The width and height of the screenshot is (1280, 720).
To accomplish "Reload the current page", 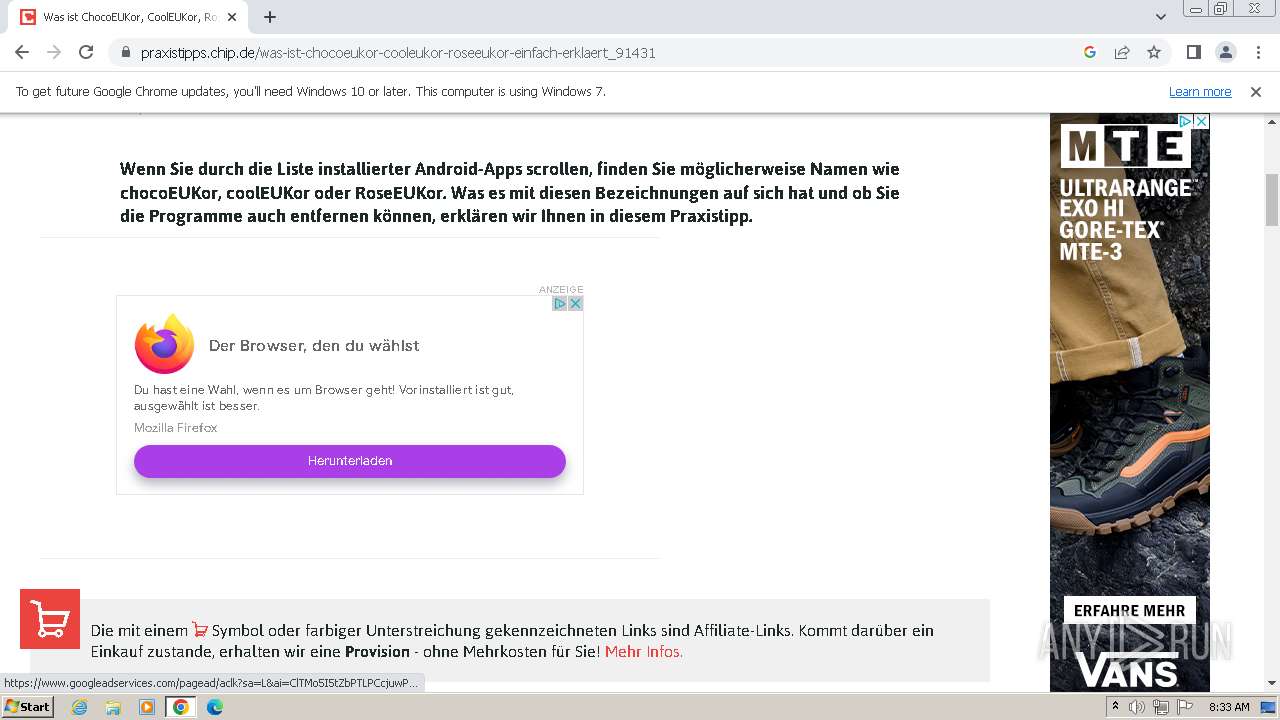I will pyautogui.click(x=86, y=53).
